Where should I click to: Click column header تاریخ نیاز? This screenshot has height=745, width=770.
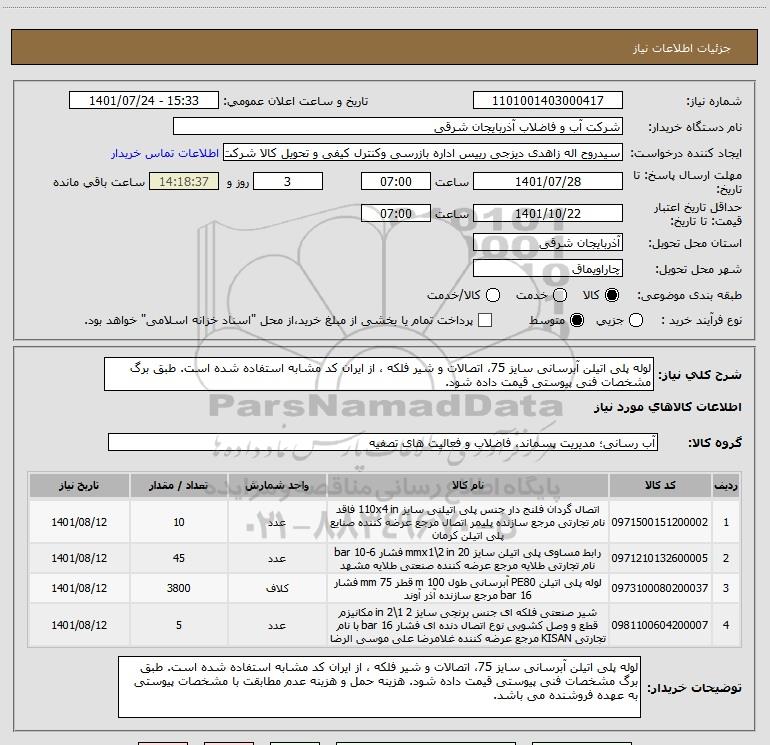[x=79, y=486]
